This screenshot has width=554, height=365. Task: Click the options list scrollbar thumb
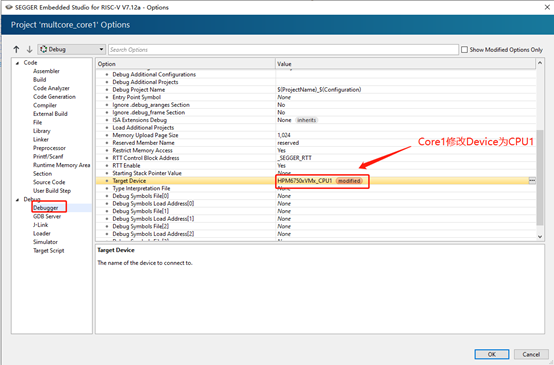pos(540,177)
